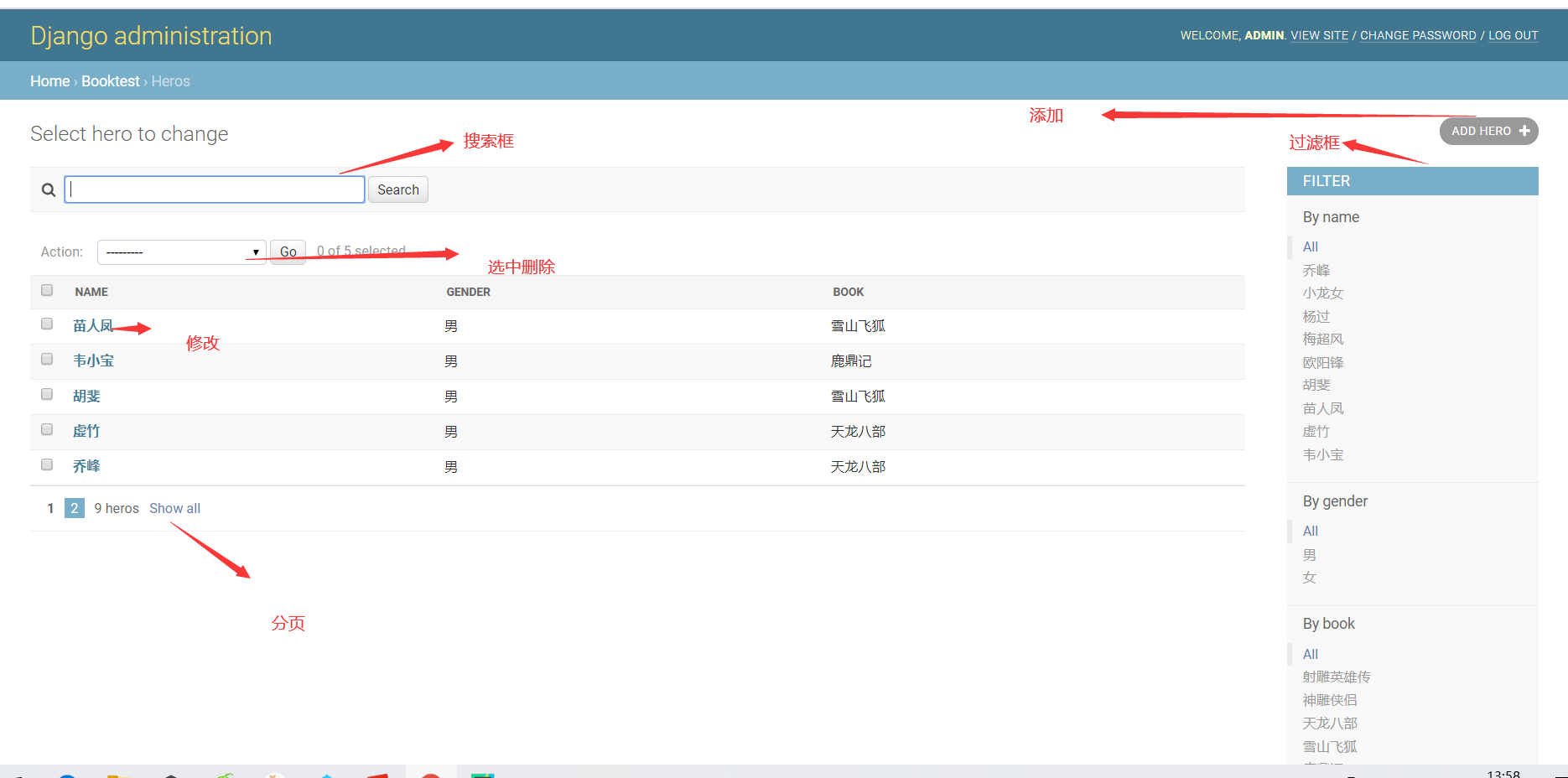Check the checkbox beside hero 苗人凤
Viewport: 1568px width, 778px height.
(46, 324)
